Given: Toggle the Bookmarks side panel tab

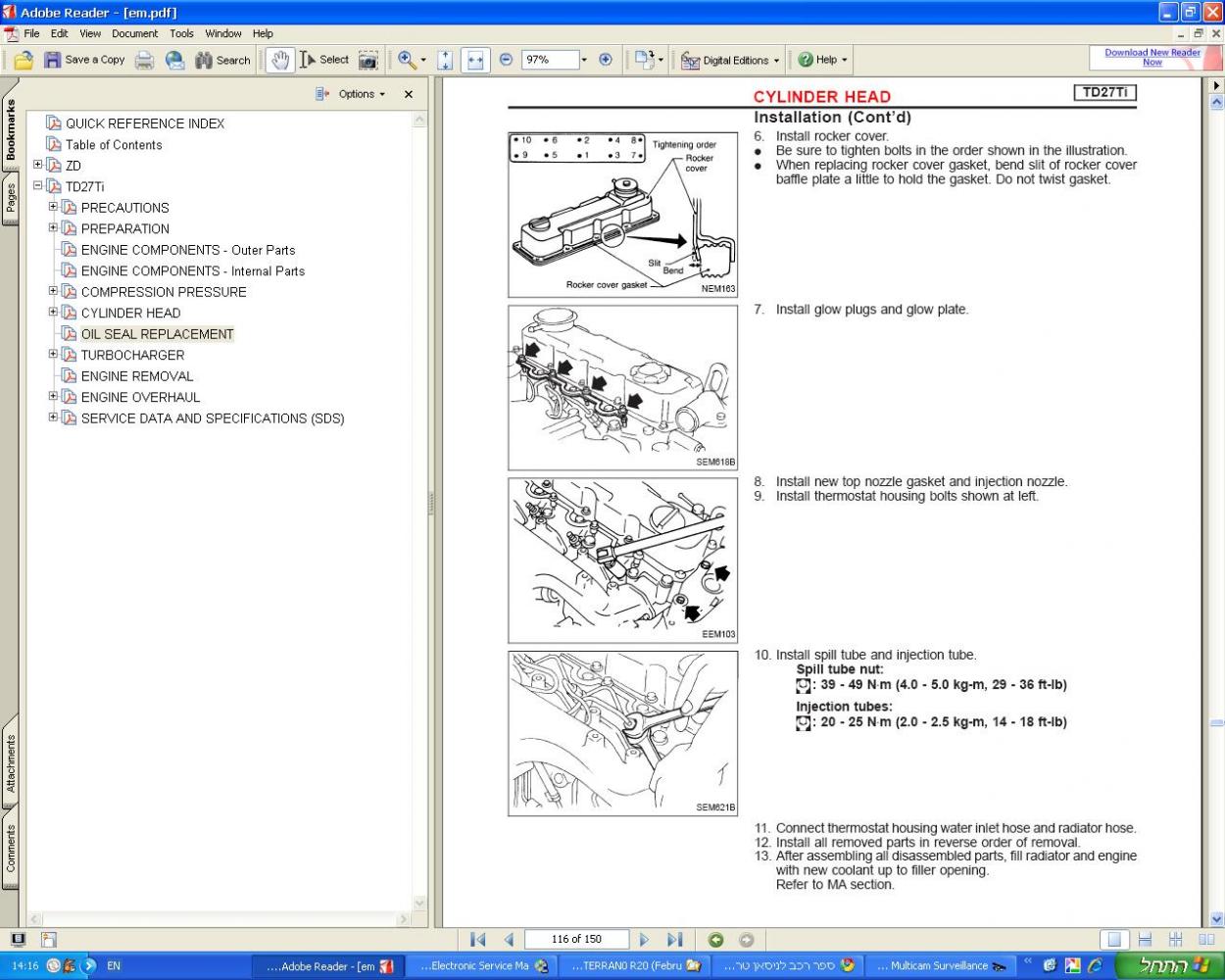Looking at the screenshot, I should [11, 130].
